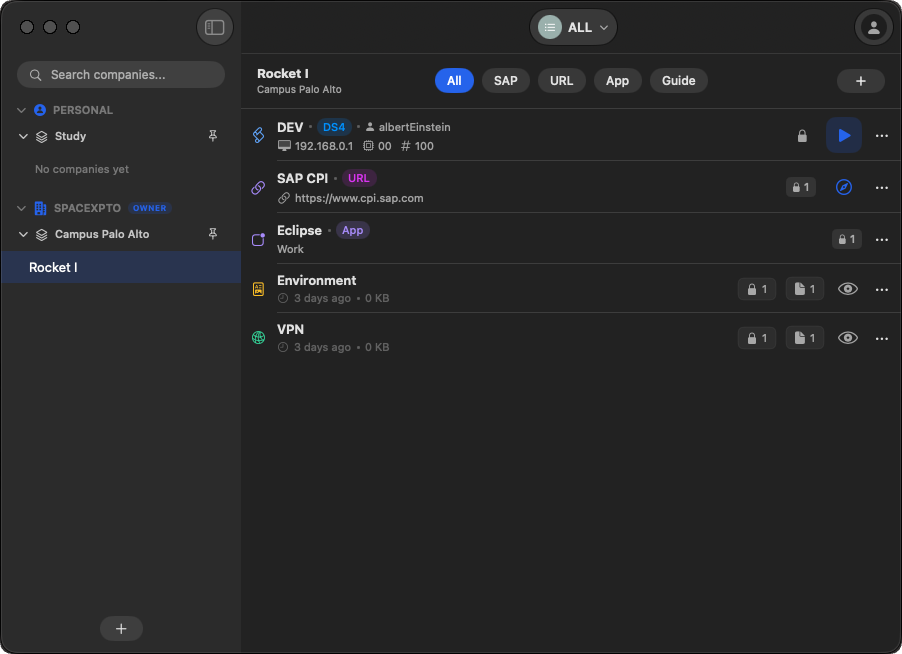Click the DEV SAP system icon
The width and height of the screenshot is (902, 654).
pyautogui.click(x=259, y=135)
